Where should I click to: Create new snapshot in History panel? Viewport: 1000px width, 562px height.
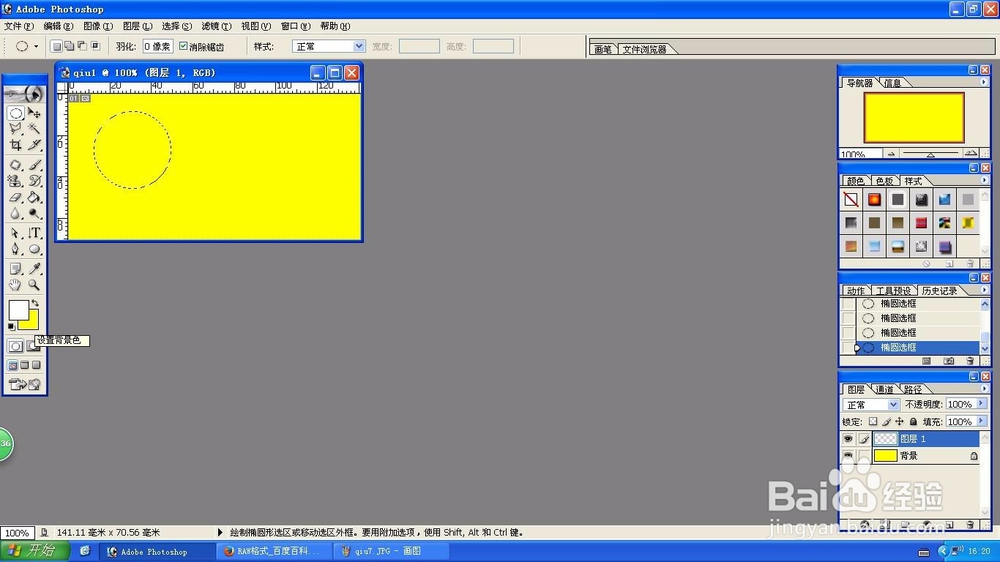(x=949, y=361)
